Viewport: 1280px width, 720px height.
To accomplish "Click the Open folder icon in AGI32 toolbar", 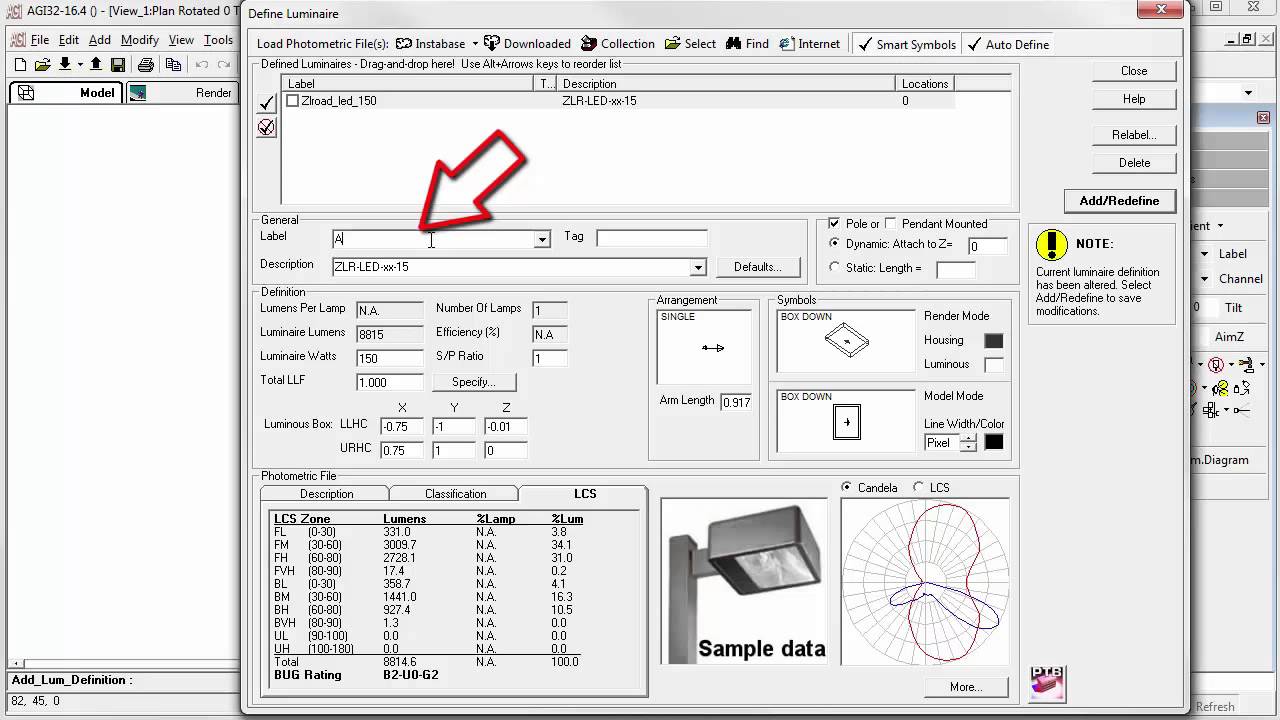I will [42, 65].
